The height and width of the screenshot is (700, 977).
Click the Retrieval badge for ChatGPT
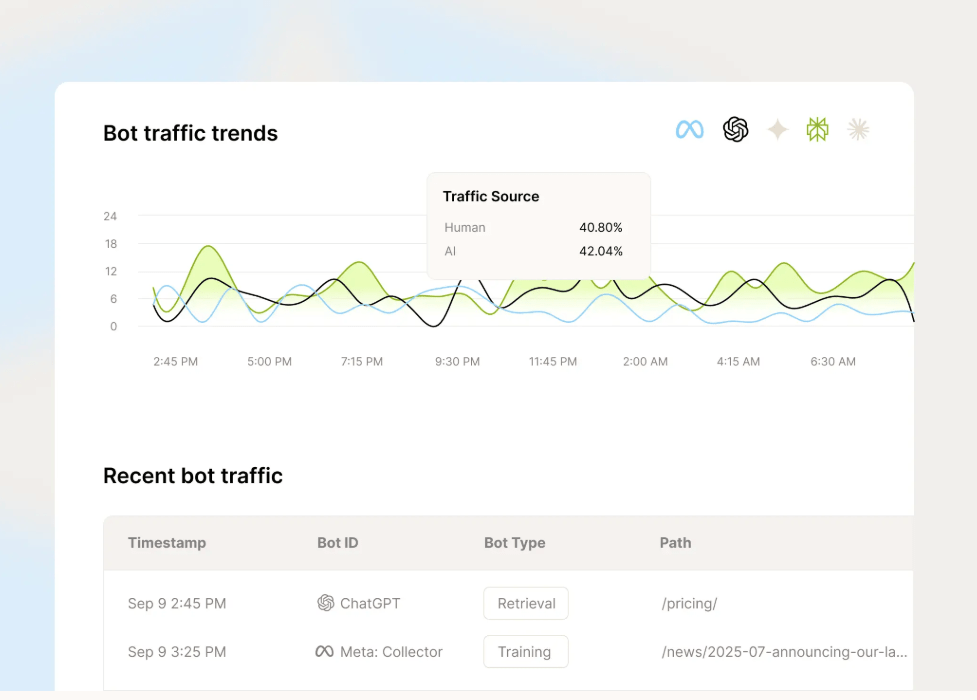[x=525, y=603]
